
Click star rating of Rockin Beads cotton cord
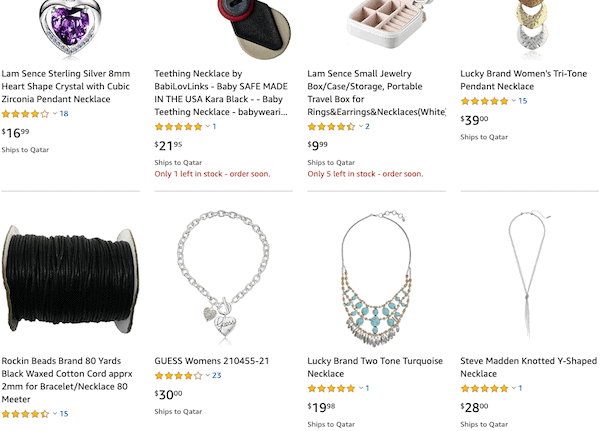tap(26, 414)
